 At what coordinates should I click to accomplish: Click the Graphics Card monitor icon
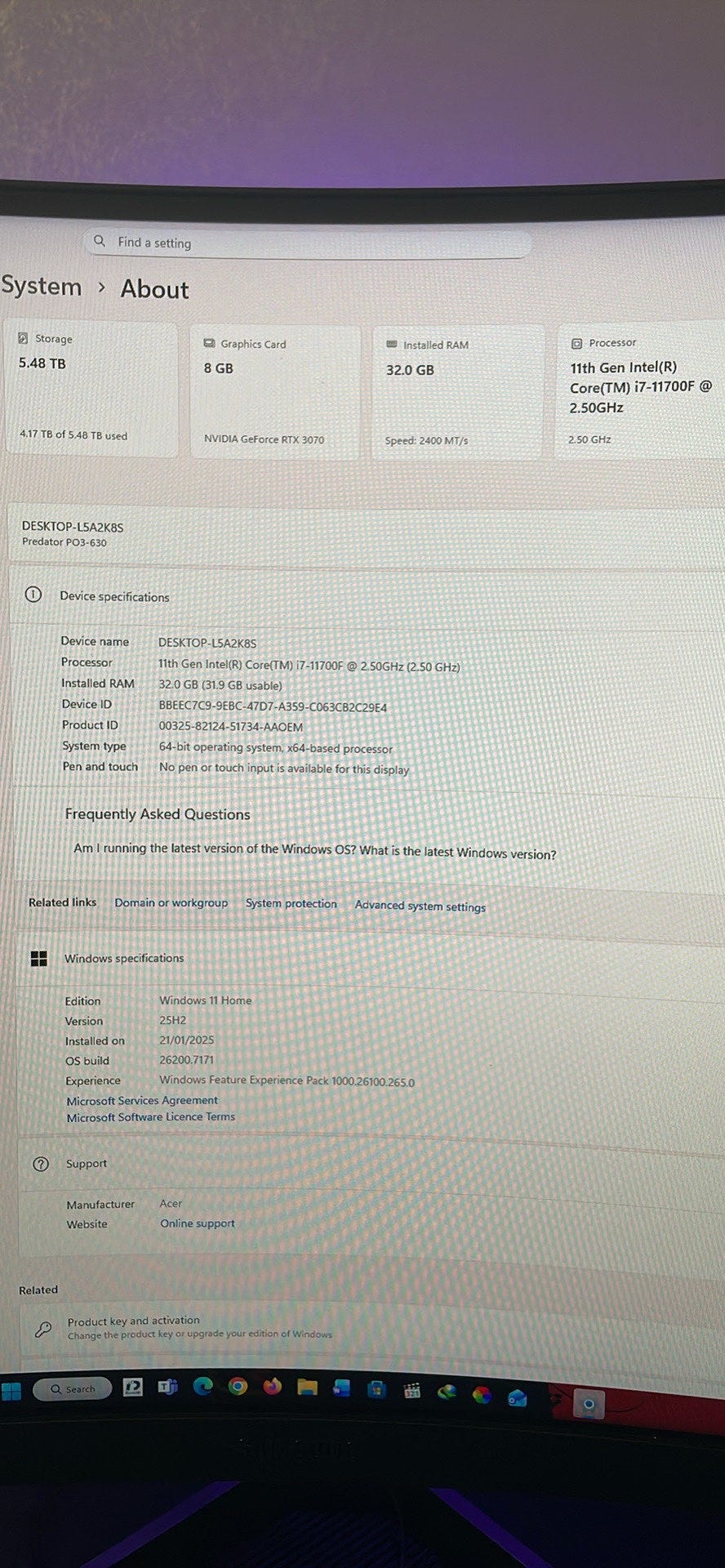coord(209,344)
